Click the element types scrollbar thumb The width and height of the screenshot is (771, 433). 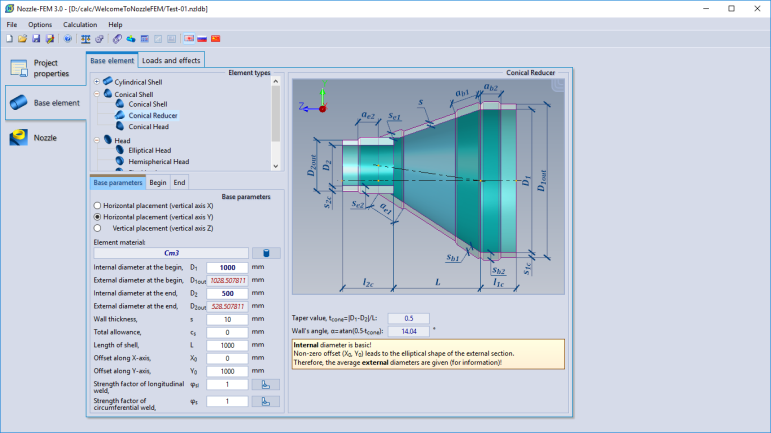coord(275,114)
